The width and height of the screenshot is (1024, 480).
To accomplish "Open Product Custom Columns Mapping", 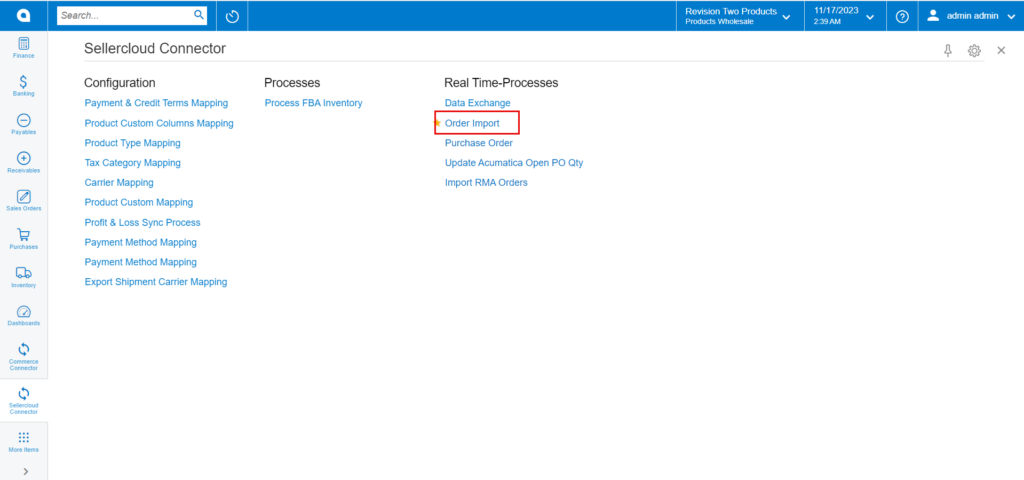I will pos(159,123).
